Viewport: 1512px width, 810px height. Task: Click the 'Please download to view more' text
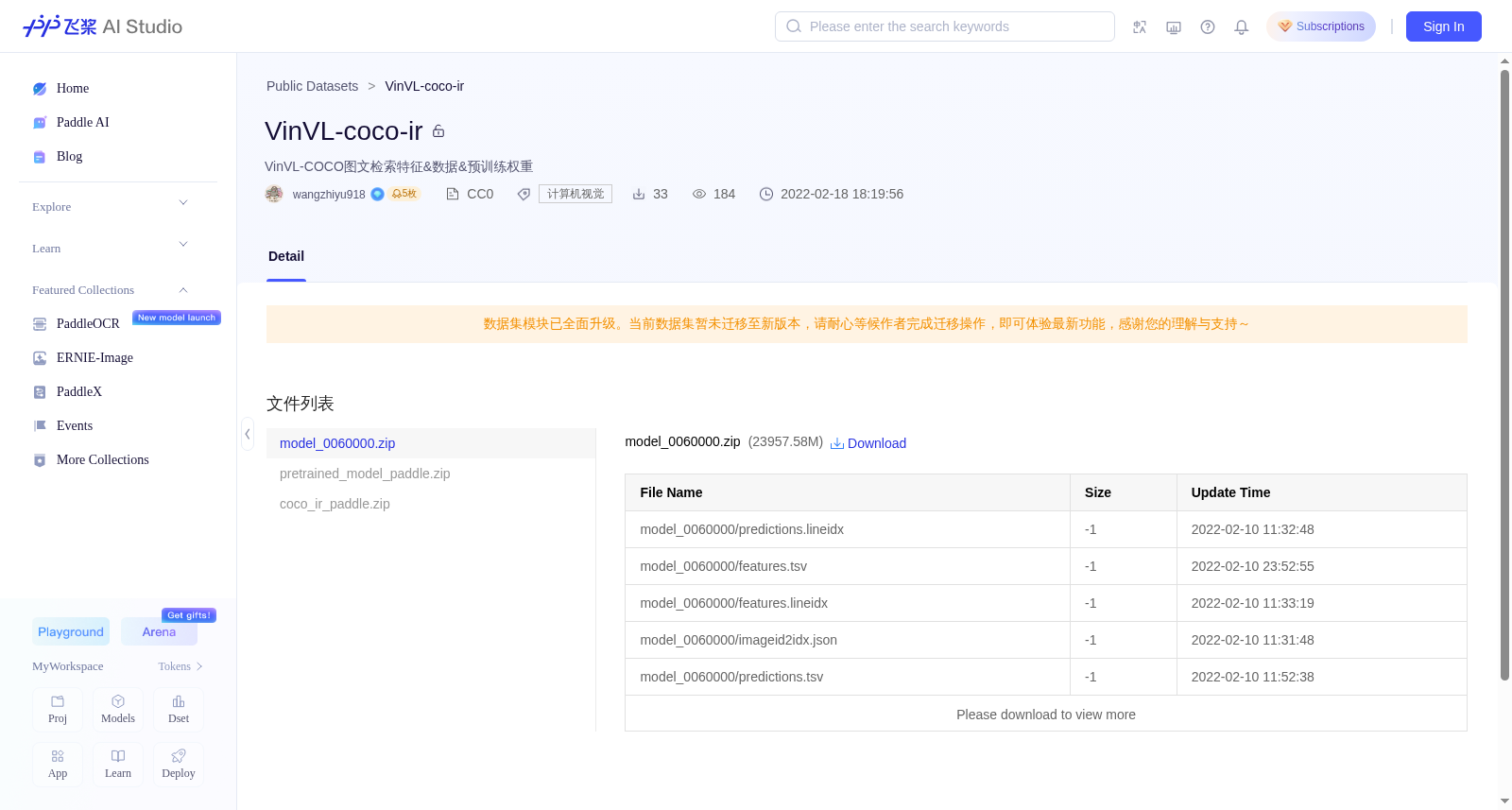click(x=1046, y=715)
